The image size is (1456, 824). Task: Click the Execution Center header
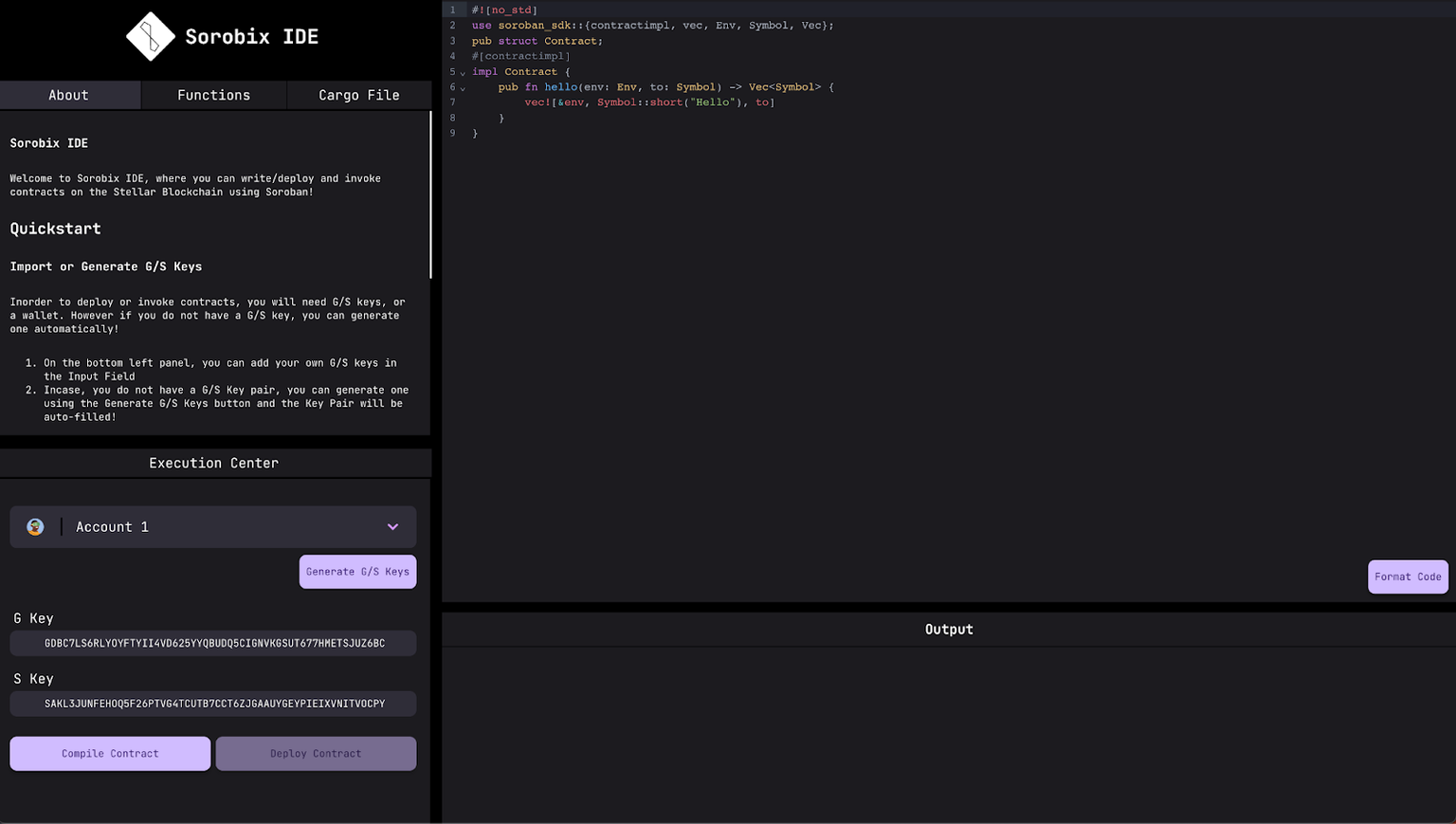point(213,463)
